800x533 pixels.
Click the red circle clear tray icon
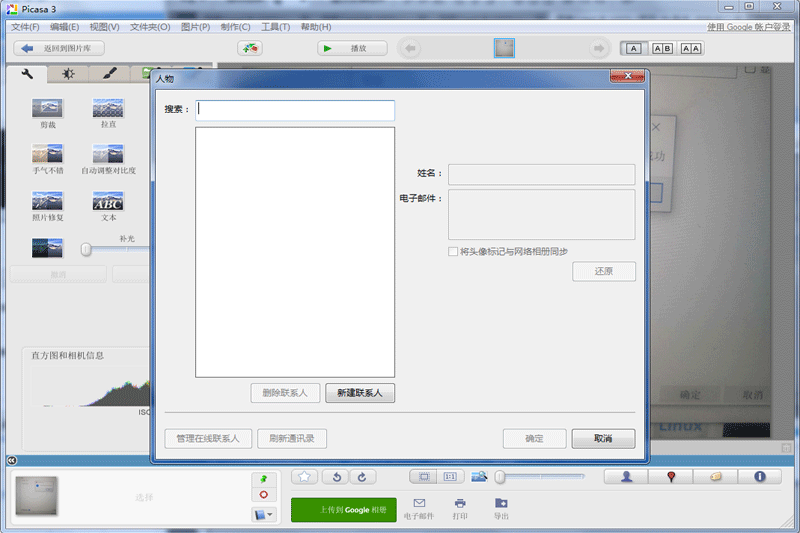264,495
